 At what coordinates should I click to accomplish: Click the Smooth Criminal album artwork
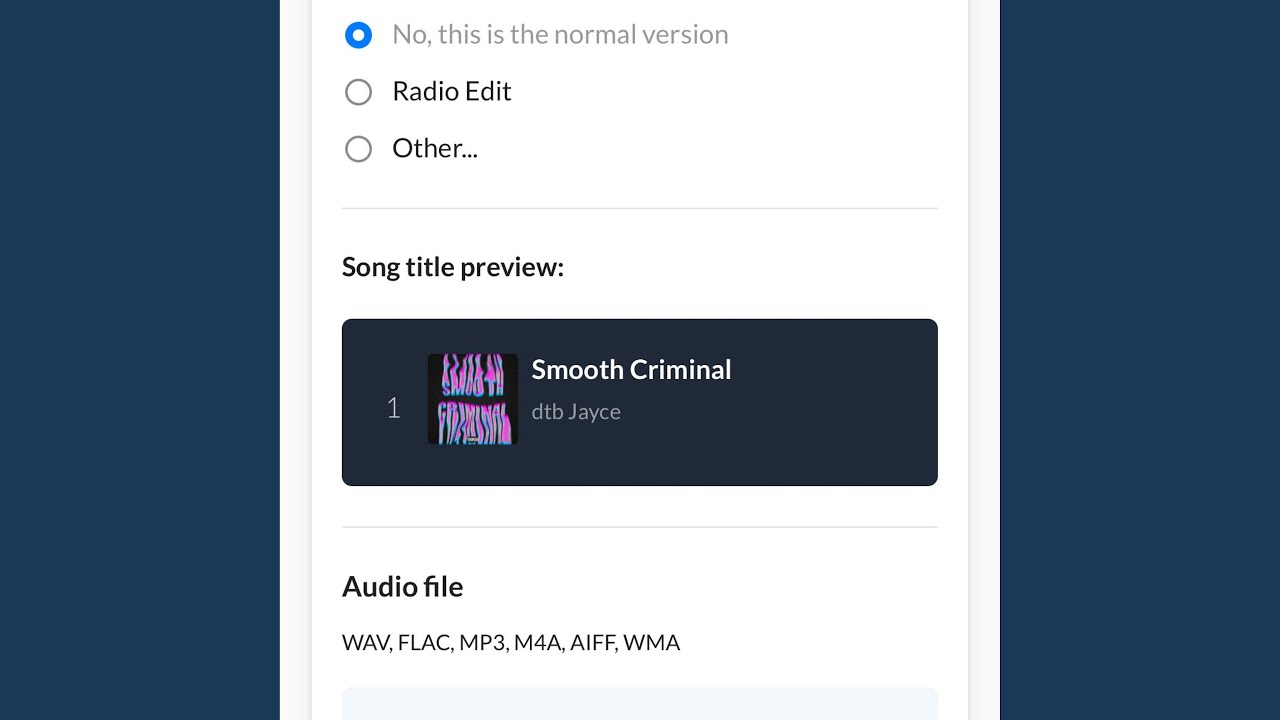coord(472,399)
